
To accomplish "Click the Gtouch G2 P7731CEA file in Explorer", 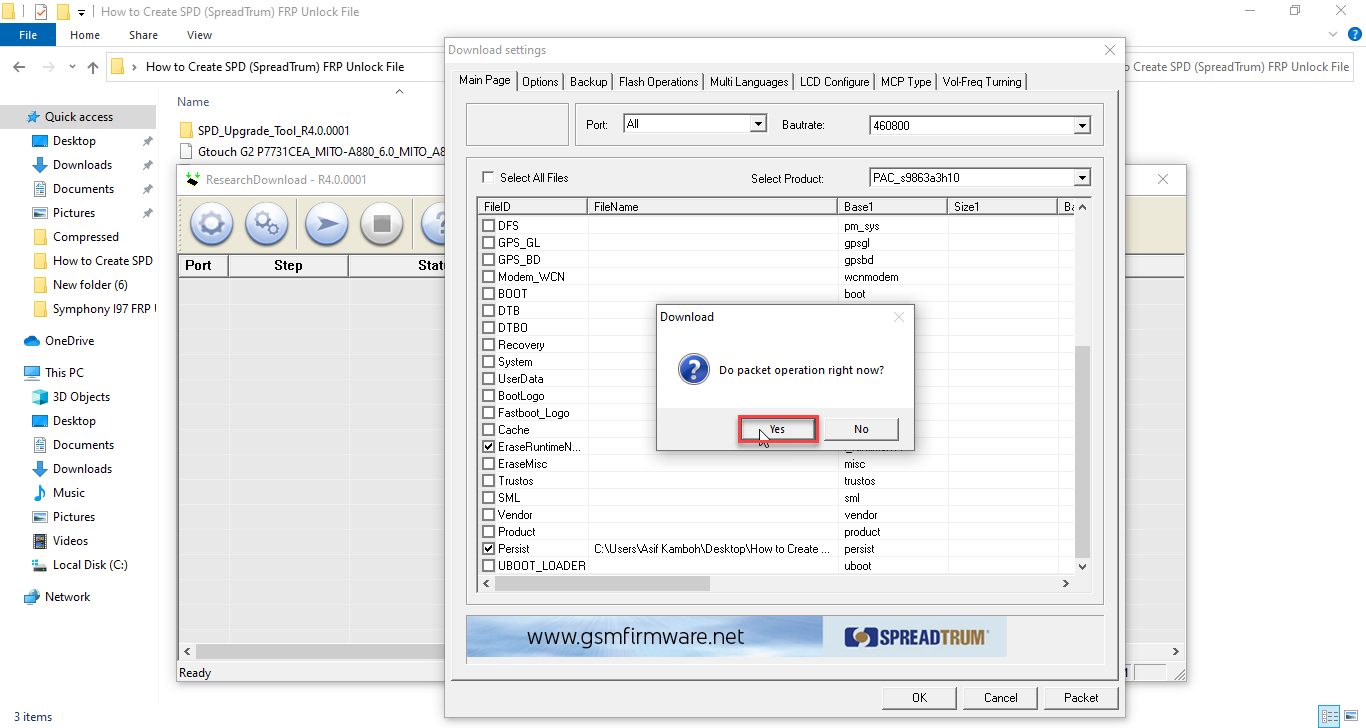I will (310, 152).
